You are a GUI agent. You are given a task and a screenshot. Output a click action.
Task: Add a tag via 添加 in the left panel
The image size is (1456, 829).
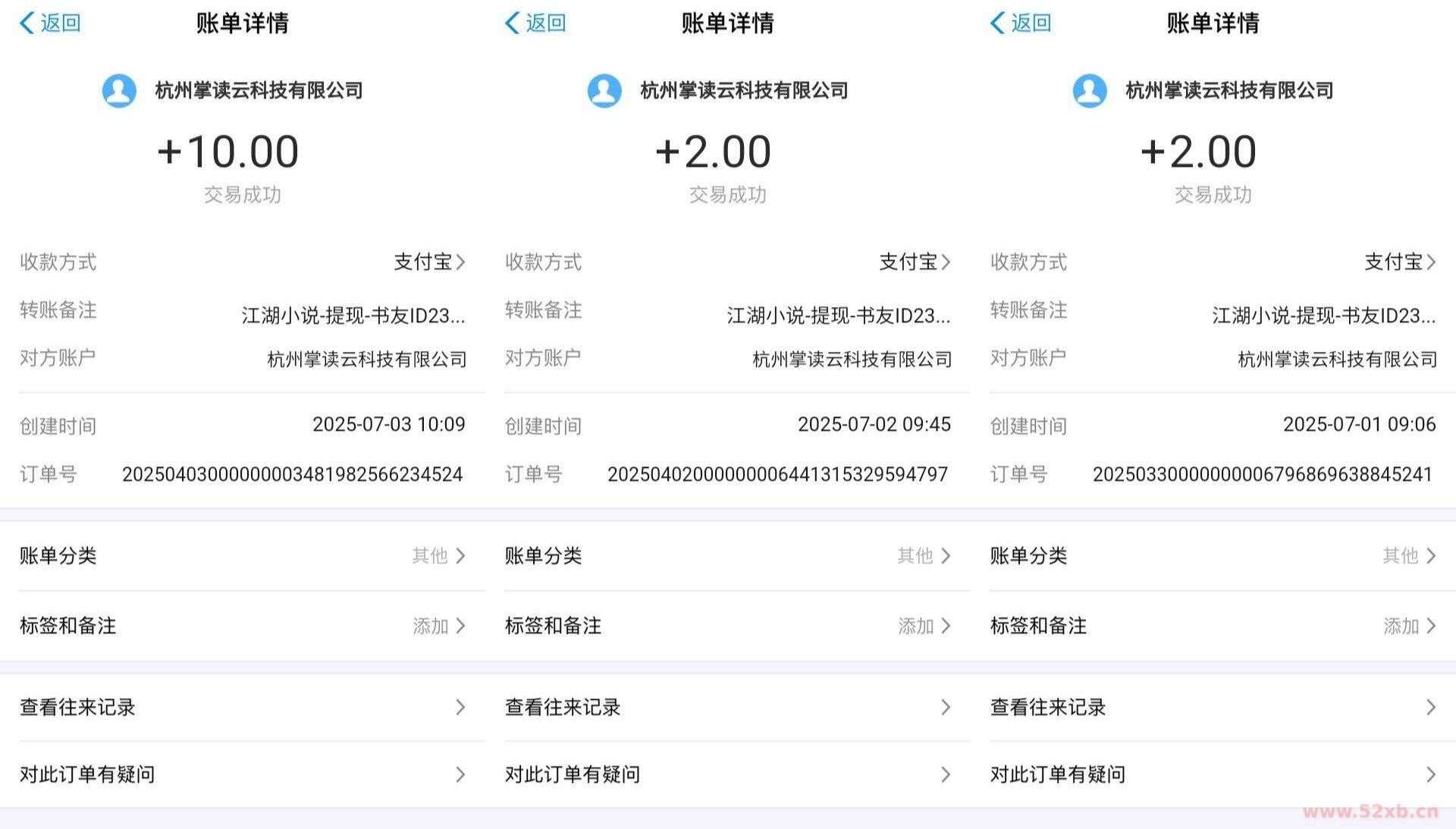tap(439, 626)
